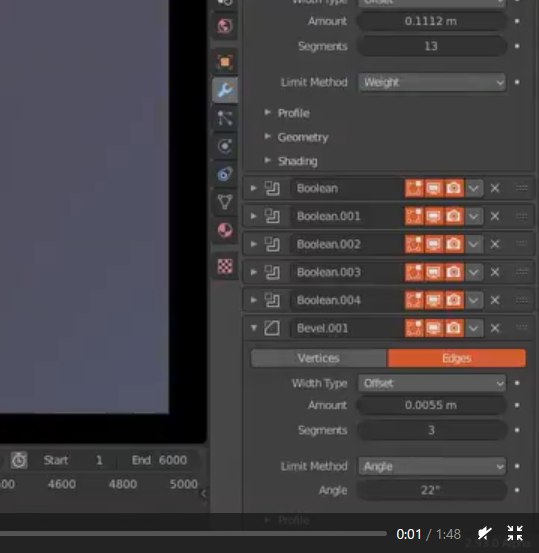Open the Object properties tab icon
The width and height of the screenshot is (539, 553).
point(225,62)
